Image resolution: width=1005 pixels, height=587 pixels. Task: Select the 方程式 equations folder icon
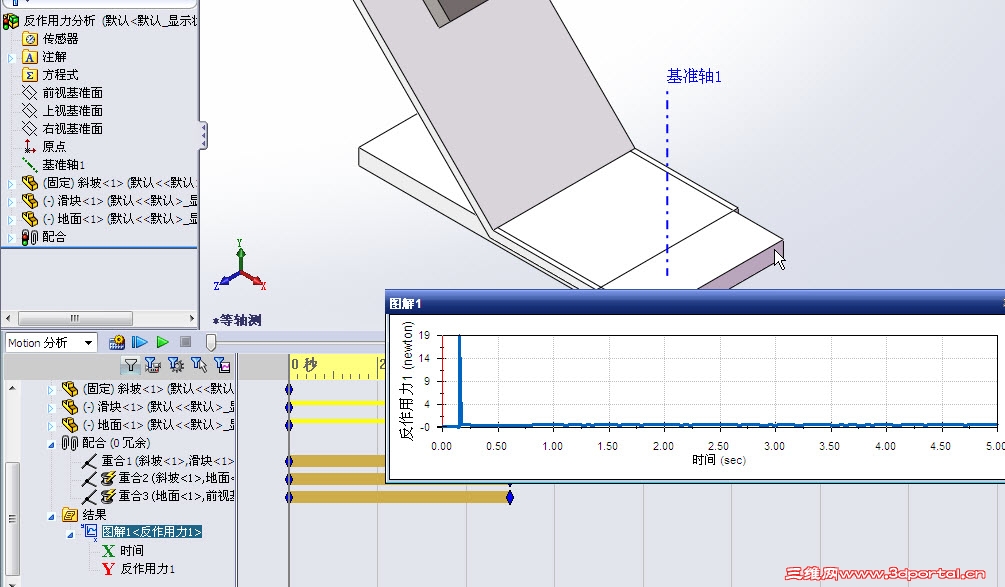29,75
